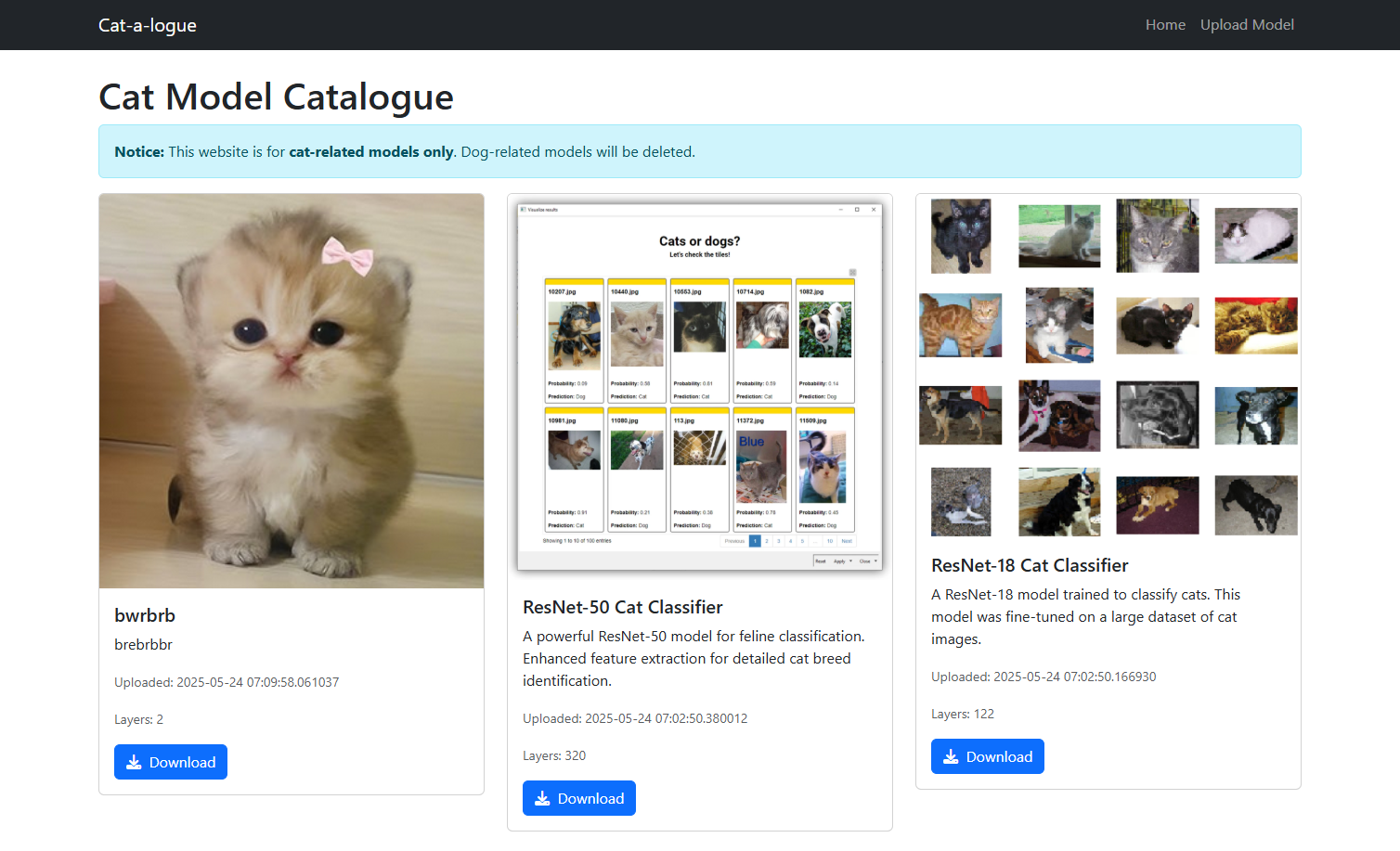Select the bwrbrb card title

pyautogui.click(x=145, y=615)
